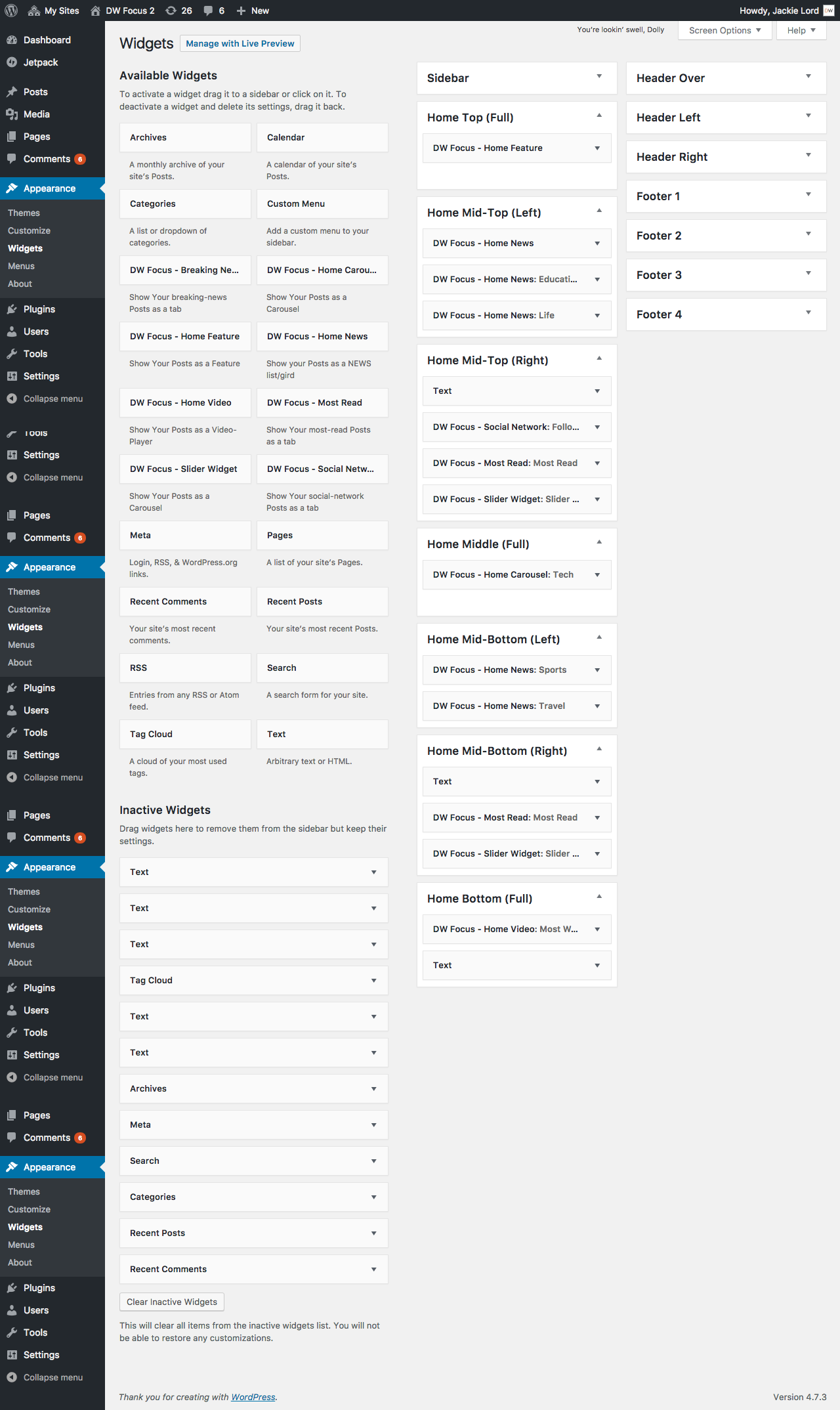Collapse the Home Mid-Top (Left) area
Image resolution: width=840 pixels, height=1410 pixels.
click(599, 211)
